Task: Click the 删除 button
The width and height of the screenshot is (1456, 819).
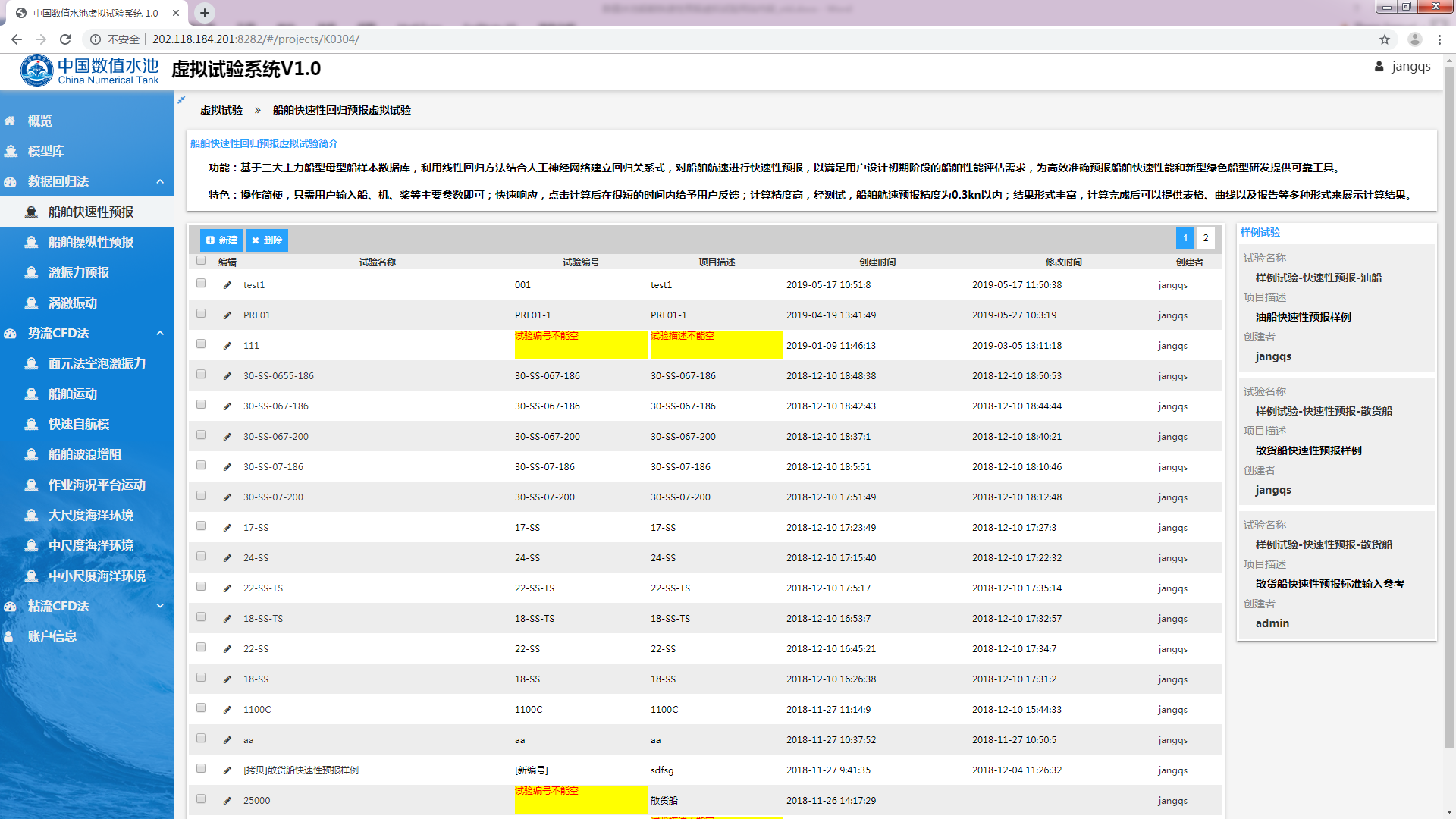Action: [267, 240]
